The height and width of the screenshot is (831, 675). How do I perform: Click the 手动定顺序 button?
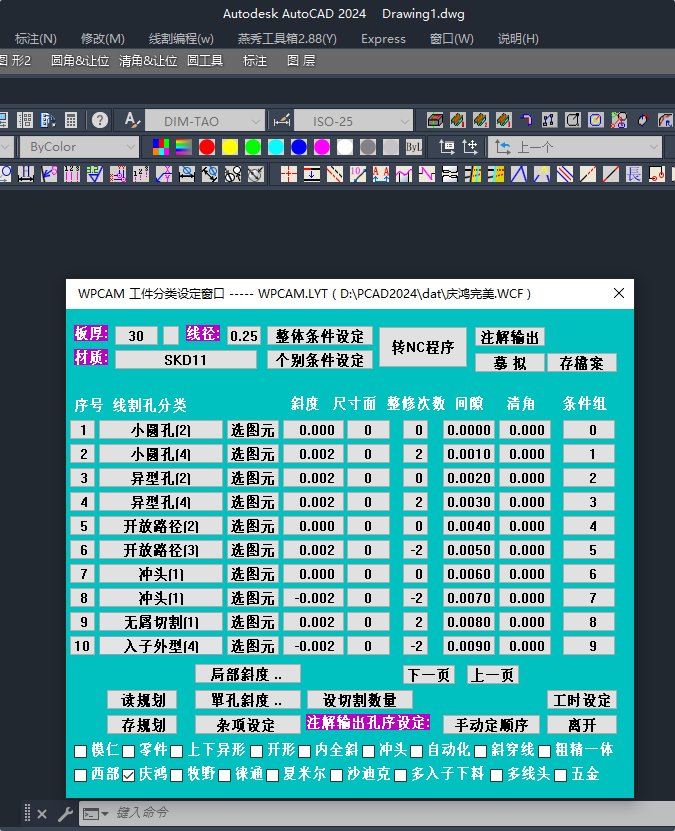pos(491,724)
